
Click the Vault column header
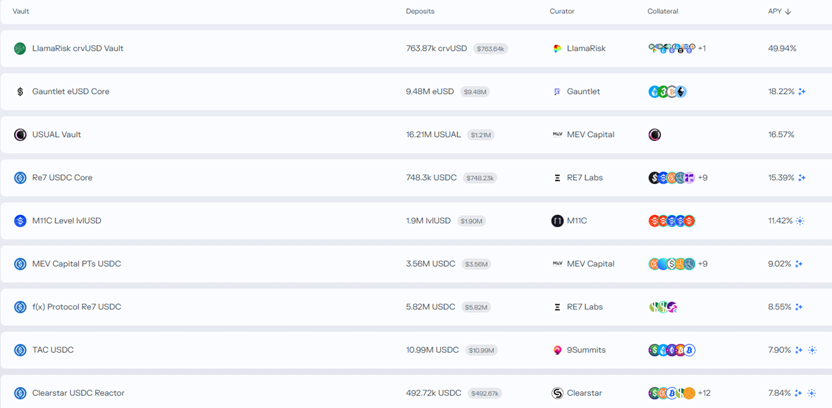tap(21, 12)
